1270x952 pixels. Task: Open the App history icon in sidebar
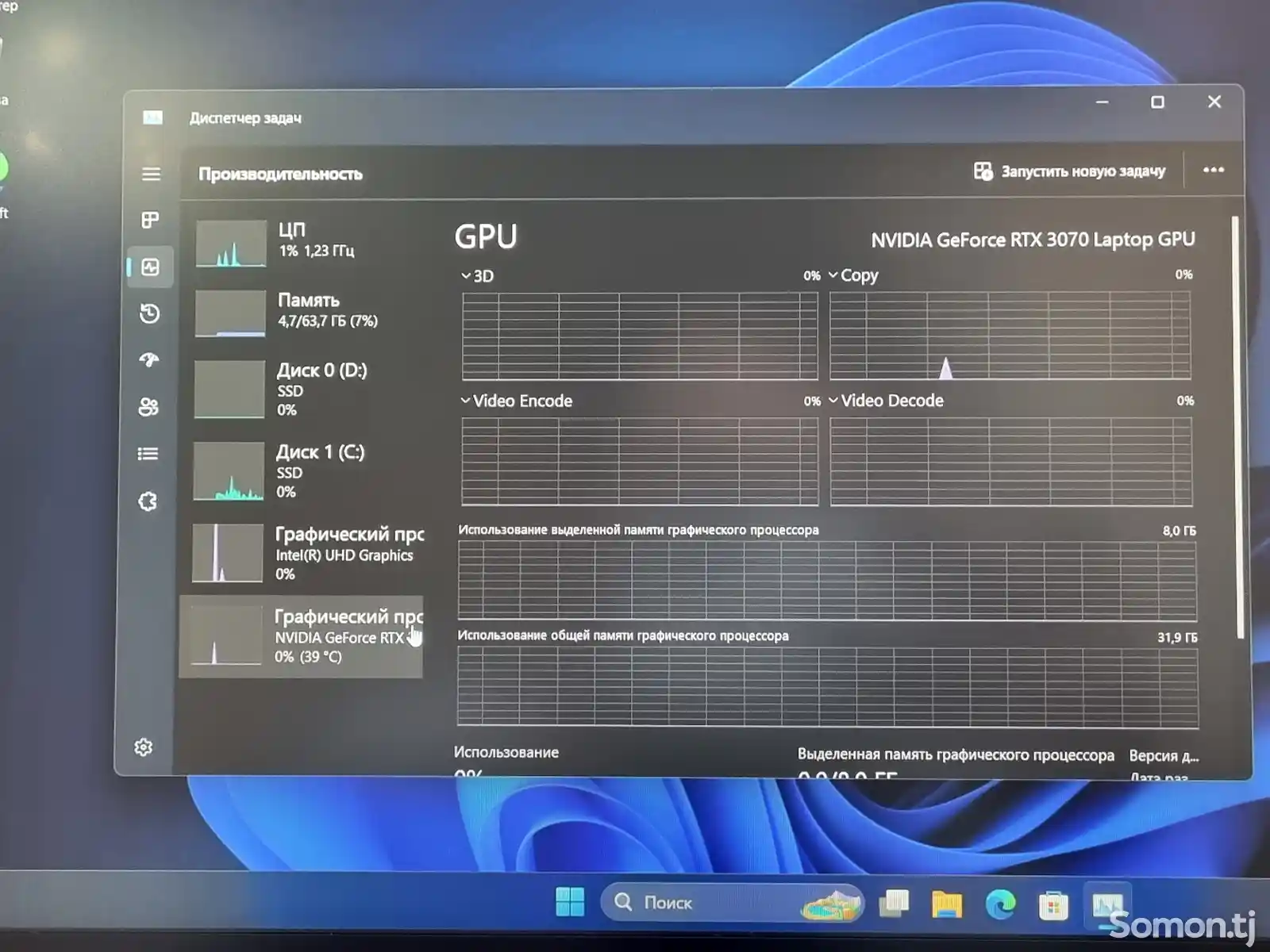149,313
